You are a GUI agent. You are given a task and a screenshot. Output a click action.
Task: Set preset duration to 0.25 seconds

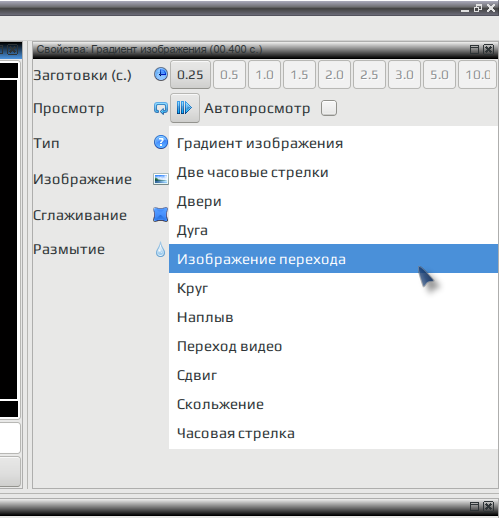190,75
